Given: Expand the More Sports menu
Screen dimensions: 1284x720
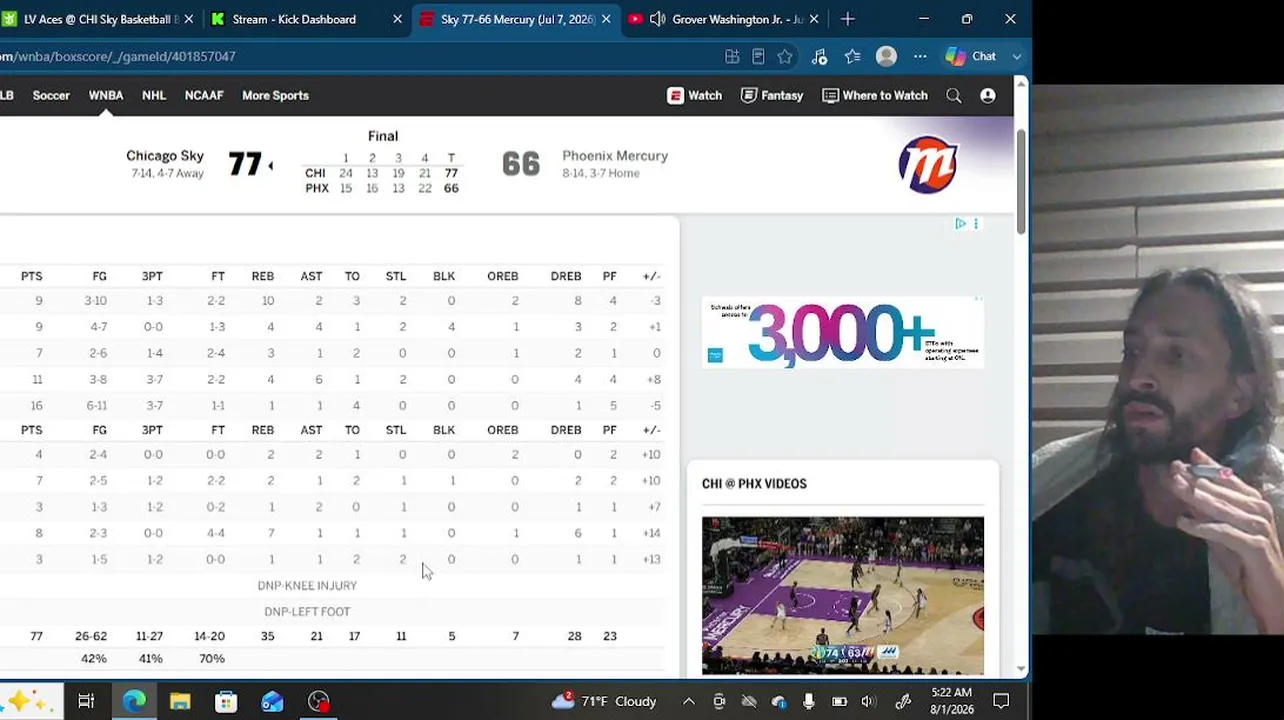Looking at the screenshot, I should tap(275, 96).
